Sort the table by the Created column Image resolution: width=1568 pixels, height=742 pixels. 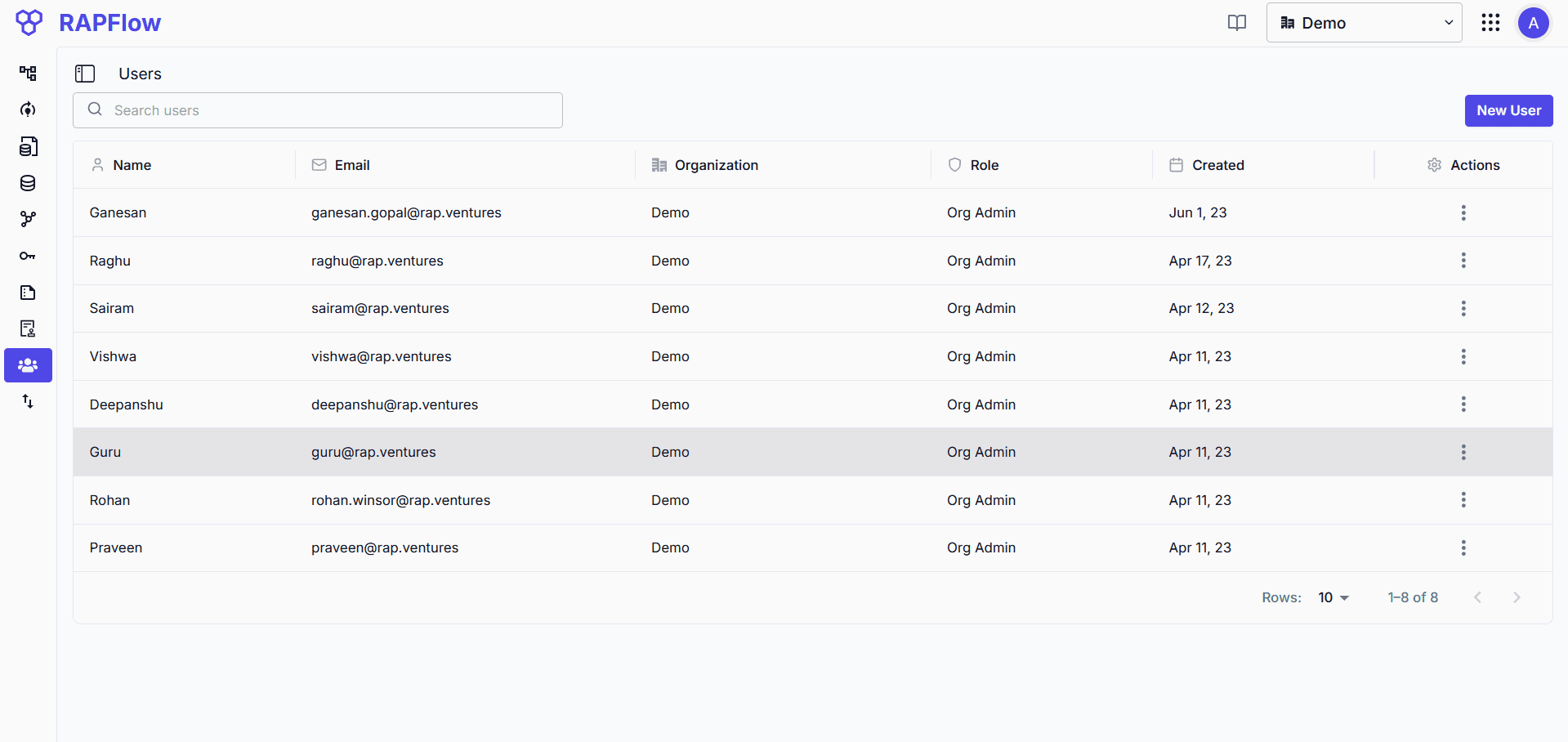1217,164
